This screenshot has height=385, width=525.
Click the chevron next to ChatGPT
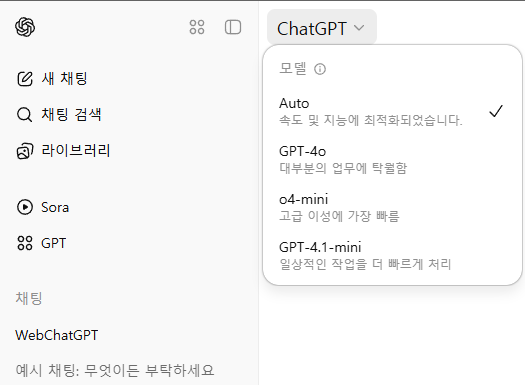pos(359,28)
